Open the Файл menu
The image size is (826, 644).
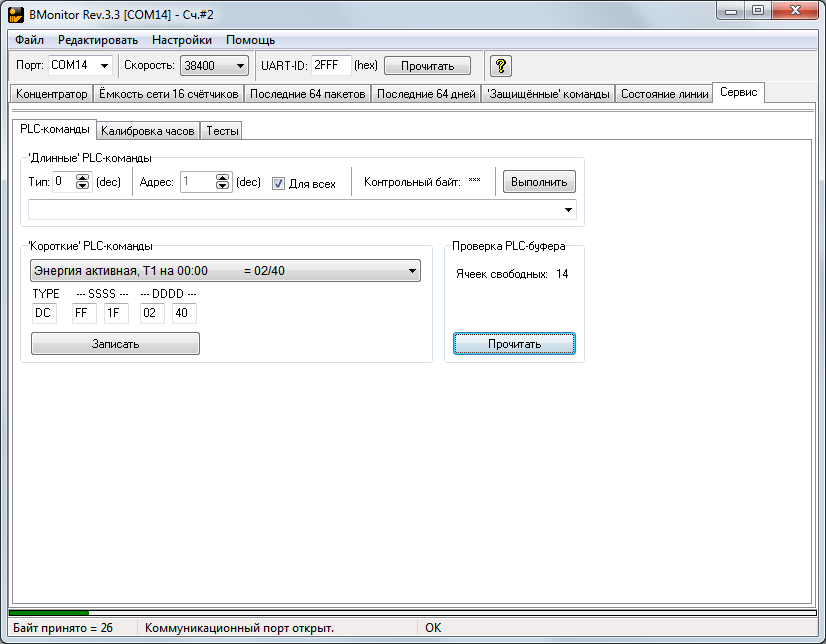[x=30, y=40]
